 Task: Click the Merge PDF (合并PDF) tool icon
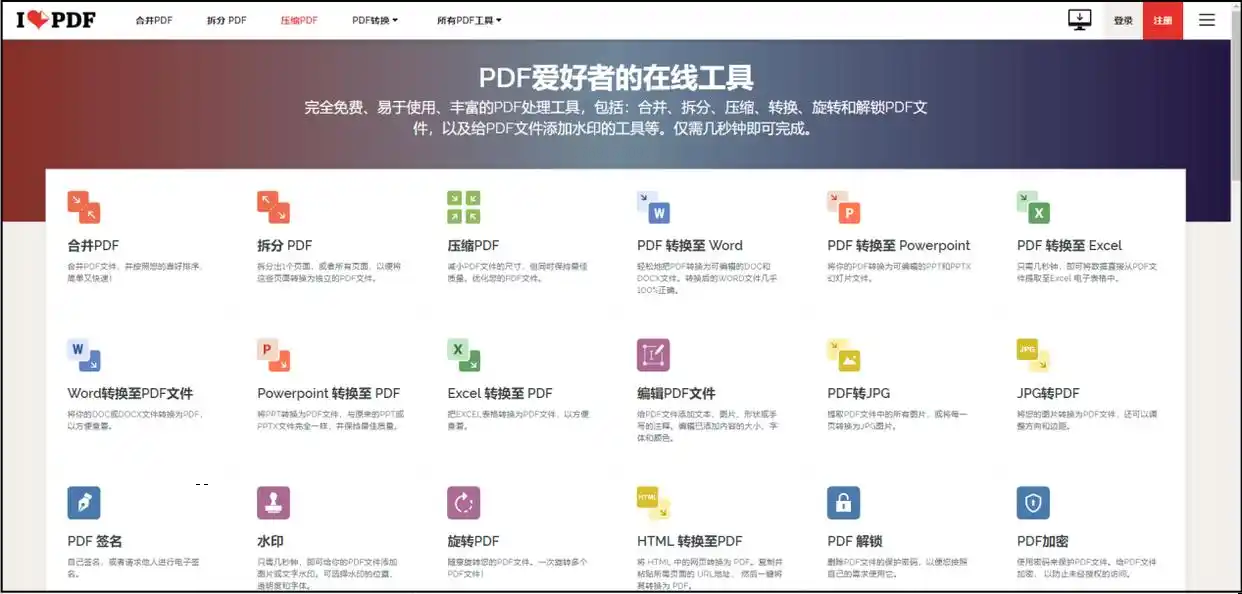[x=84, y=207]
